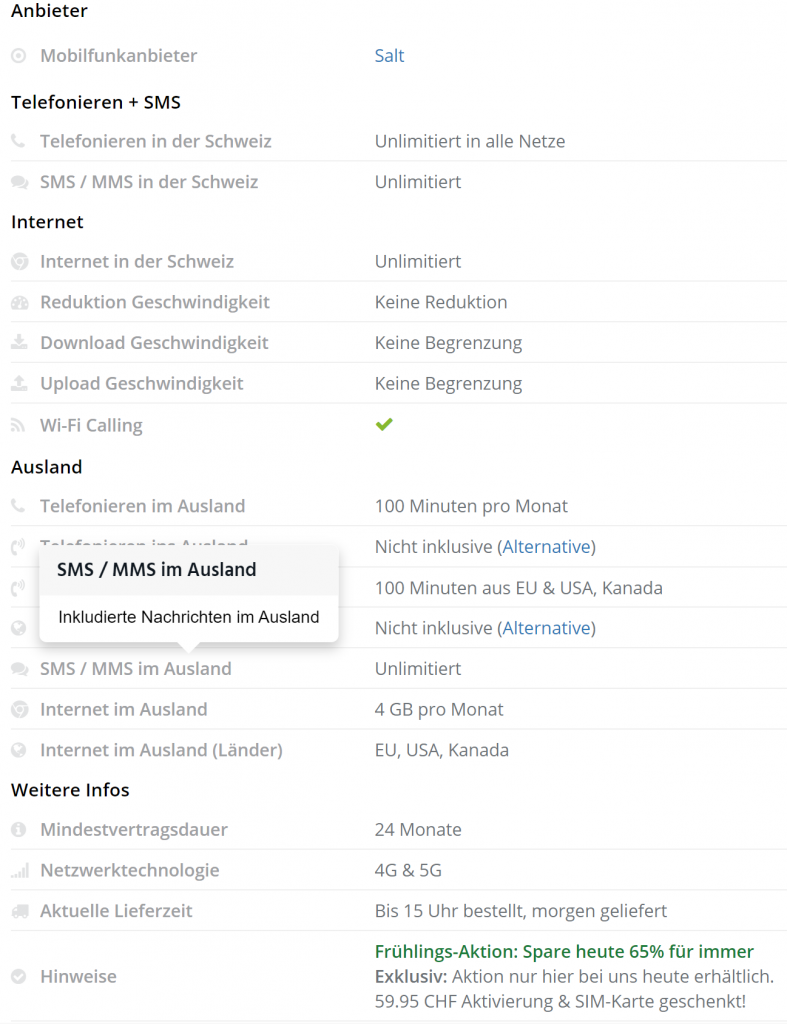Click the Salt provider link
Image resolution: width=787 pixels, height=1024 pixels.
pos(389,56)
